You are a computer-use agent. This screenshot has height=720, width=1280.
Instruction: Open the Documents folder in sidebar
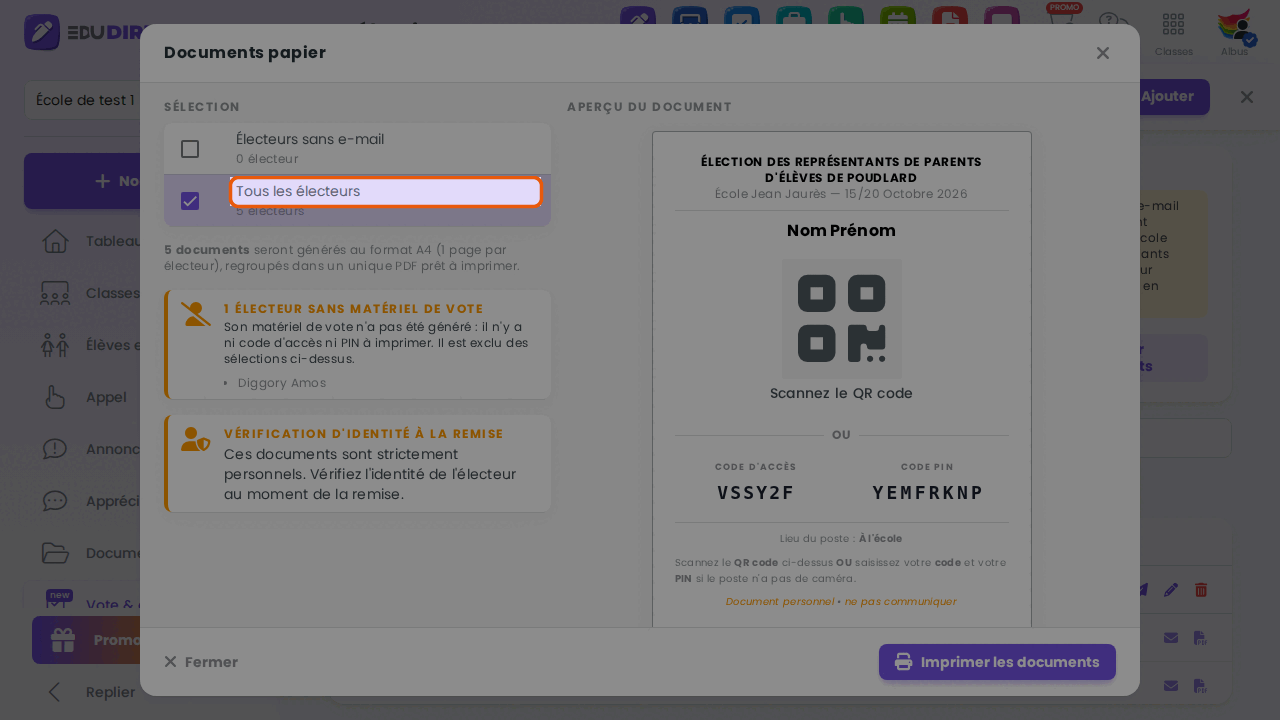point(55,553)
